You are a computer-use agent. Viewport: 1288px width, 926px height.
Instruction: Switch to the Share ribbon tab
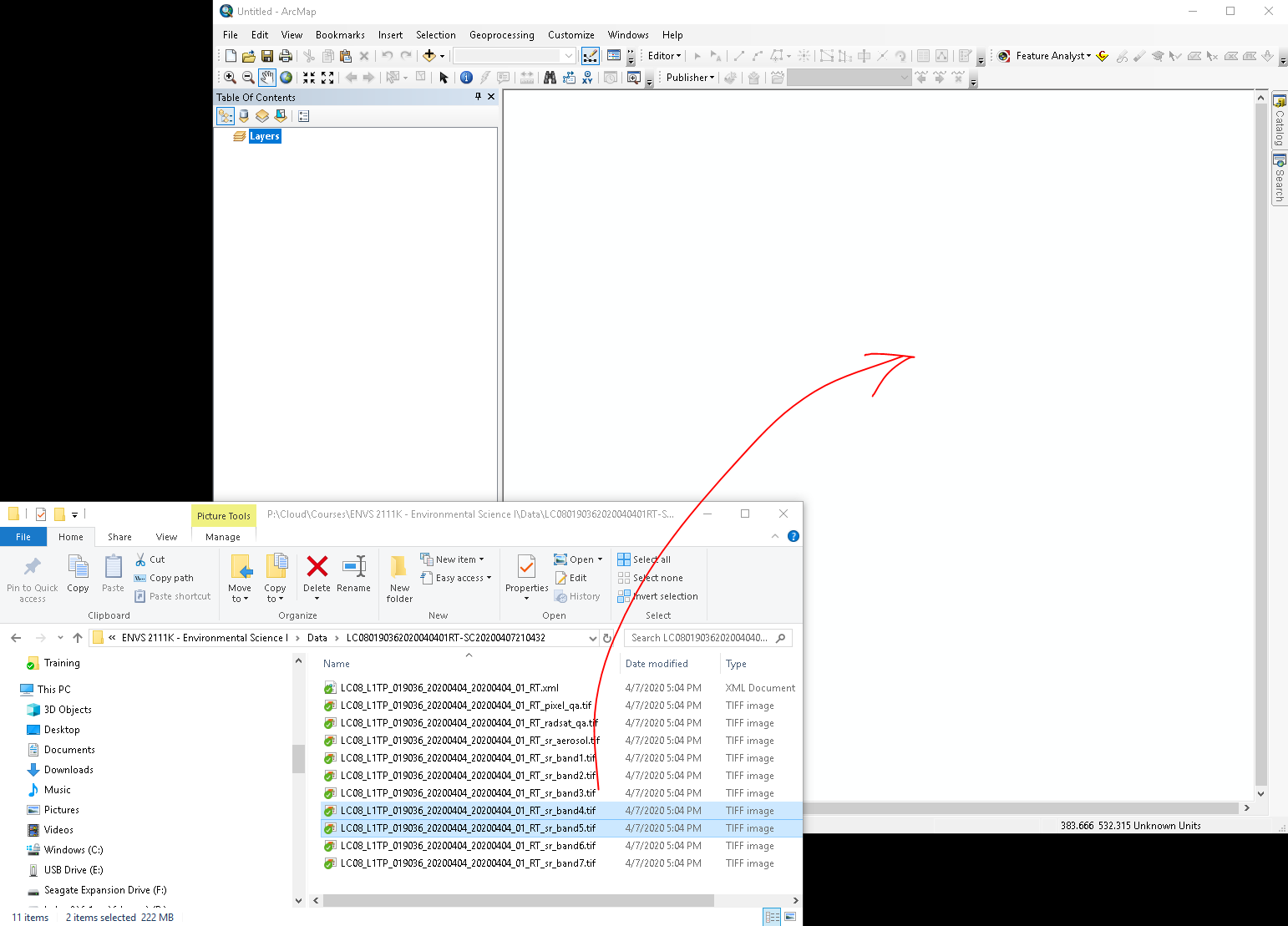click(x=119, y=537)
